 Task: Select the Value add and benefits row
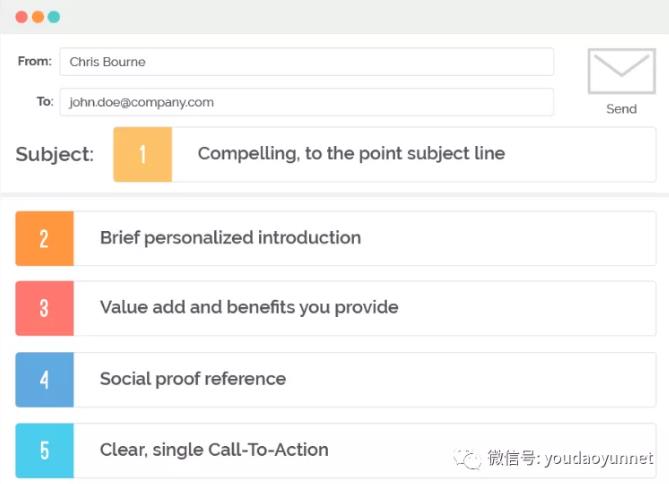364,308
